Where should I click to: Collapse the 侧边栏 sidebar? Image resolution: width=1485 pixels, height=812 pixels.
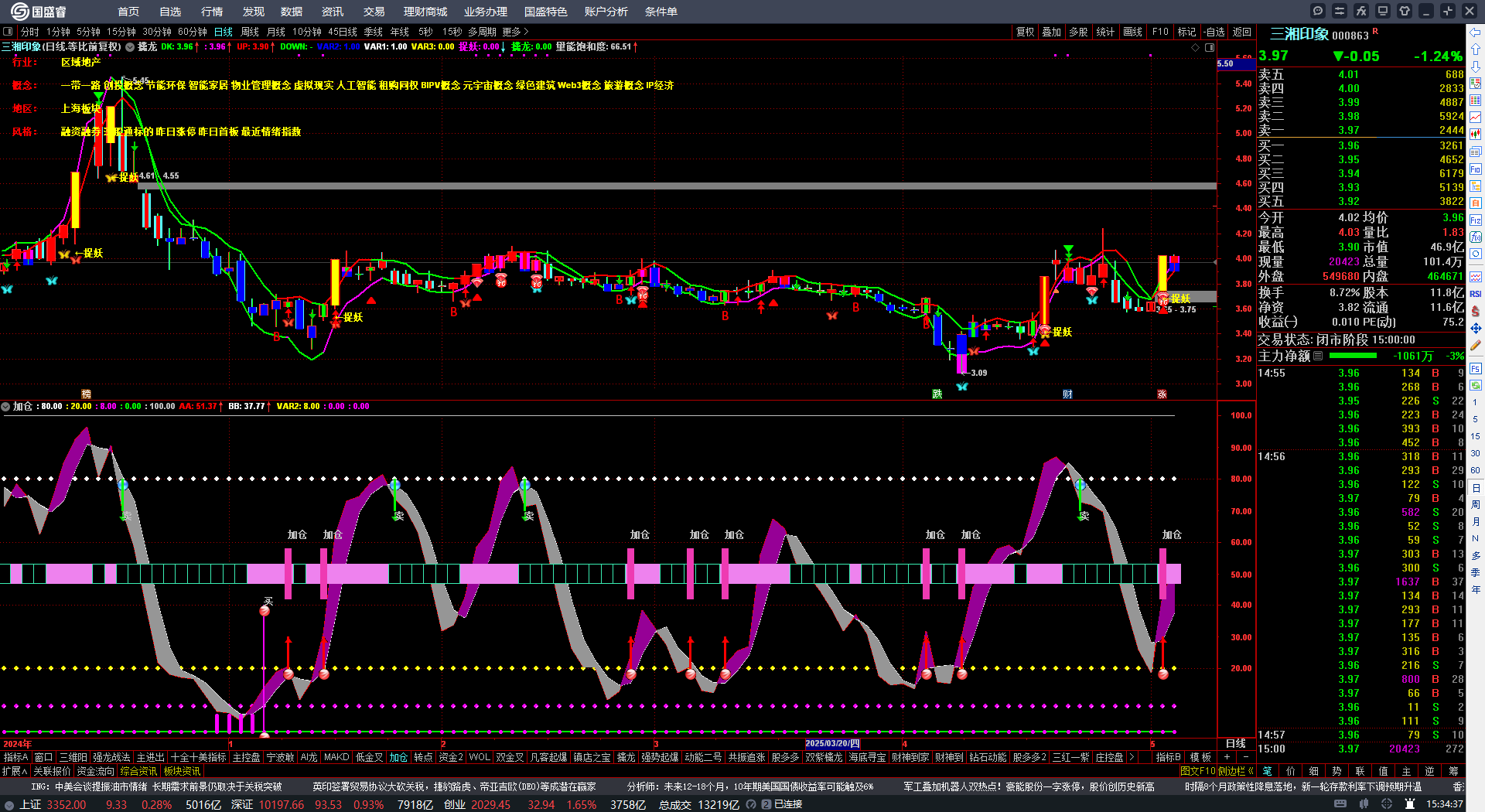(x=1235, y=771)
